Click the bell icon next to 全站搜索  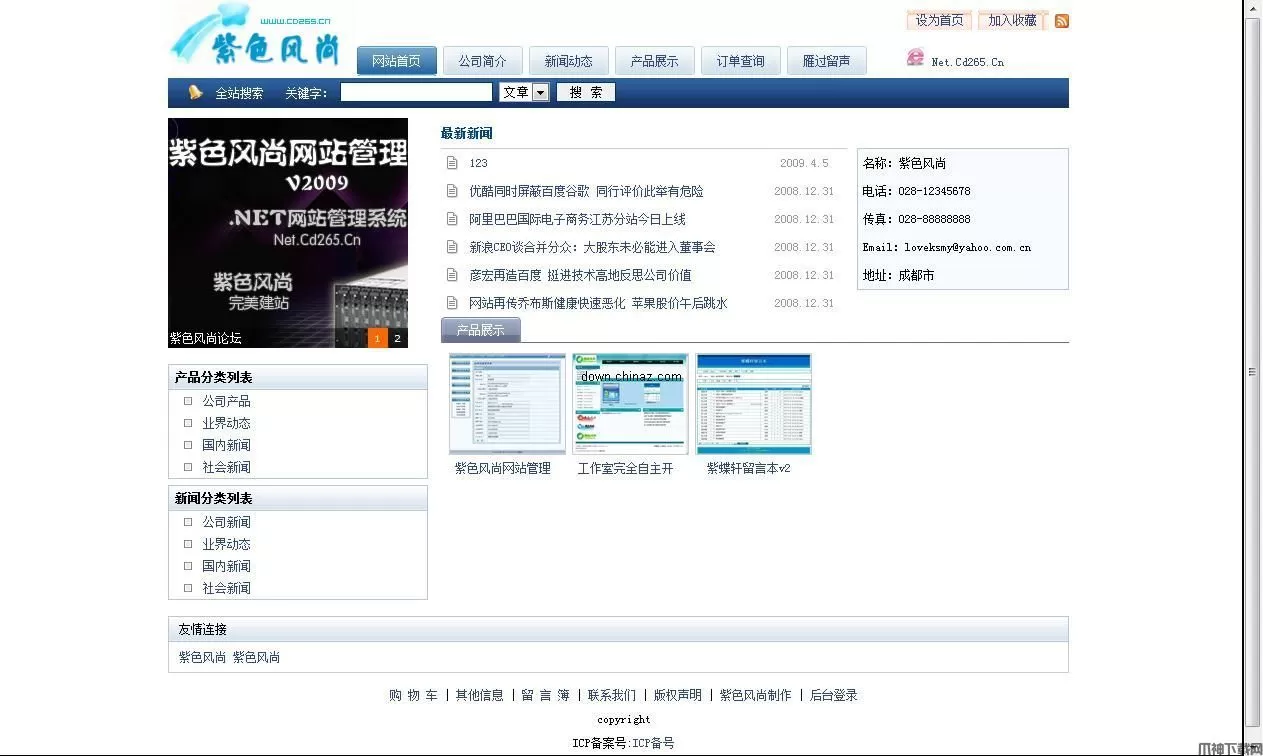point(195,92)
